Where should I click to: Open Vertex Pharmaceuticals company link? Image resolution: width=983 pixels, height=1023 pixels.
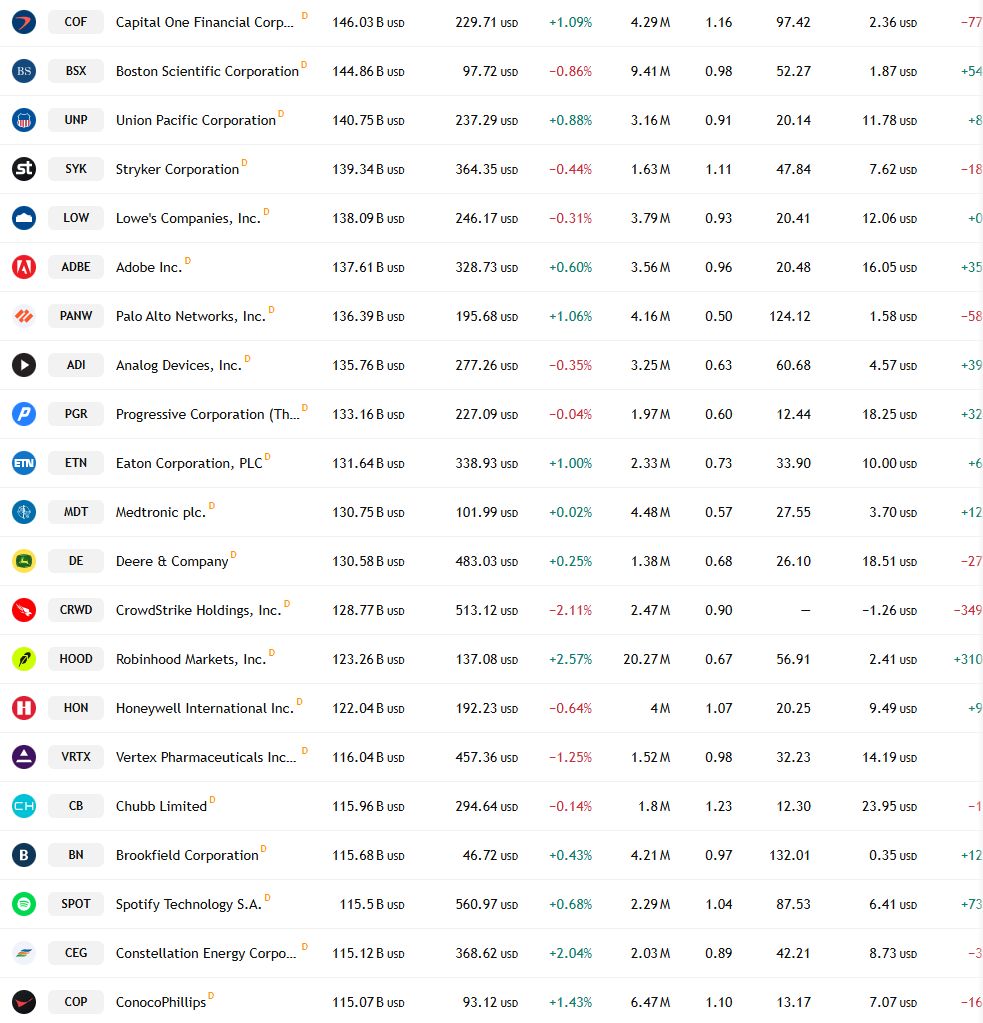pos(206,757)
